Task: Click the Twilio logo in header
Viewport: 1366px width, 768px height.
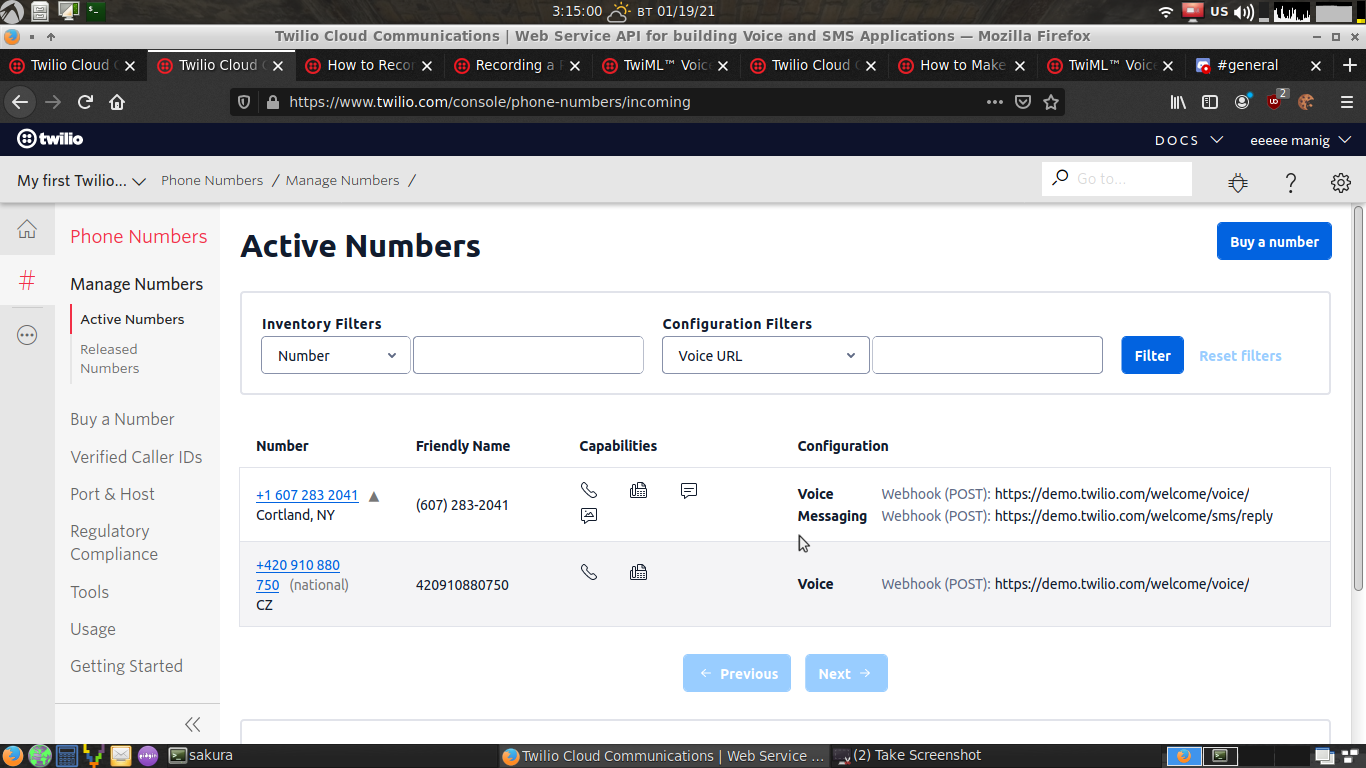Action: coord(50,139)
